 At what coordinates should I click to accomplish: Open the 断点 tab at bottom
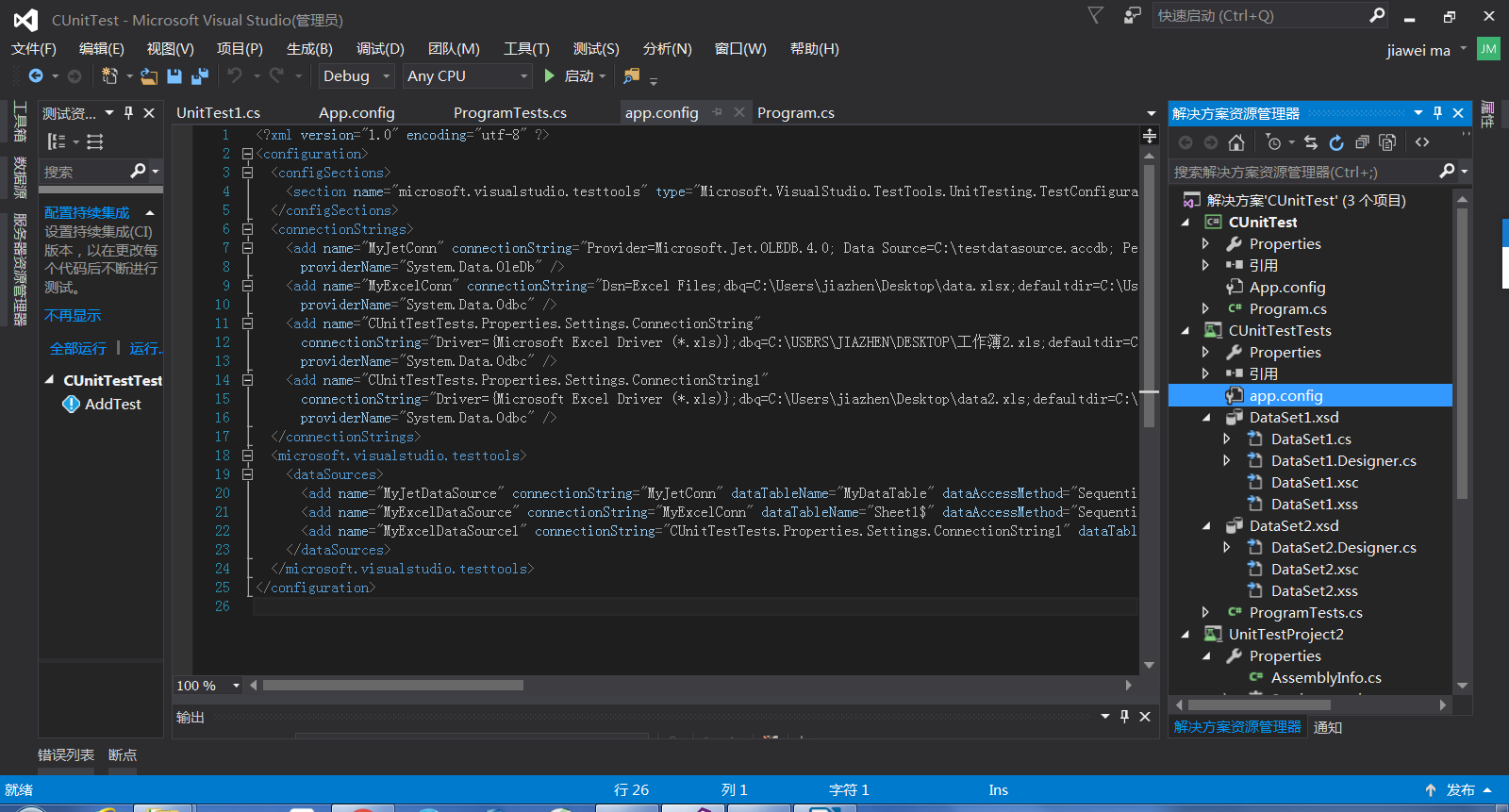tap(123, 754)
